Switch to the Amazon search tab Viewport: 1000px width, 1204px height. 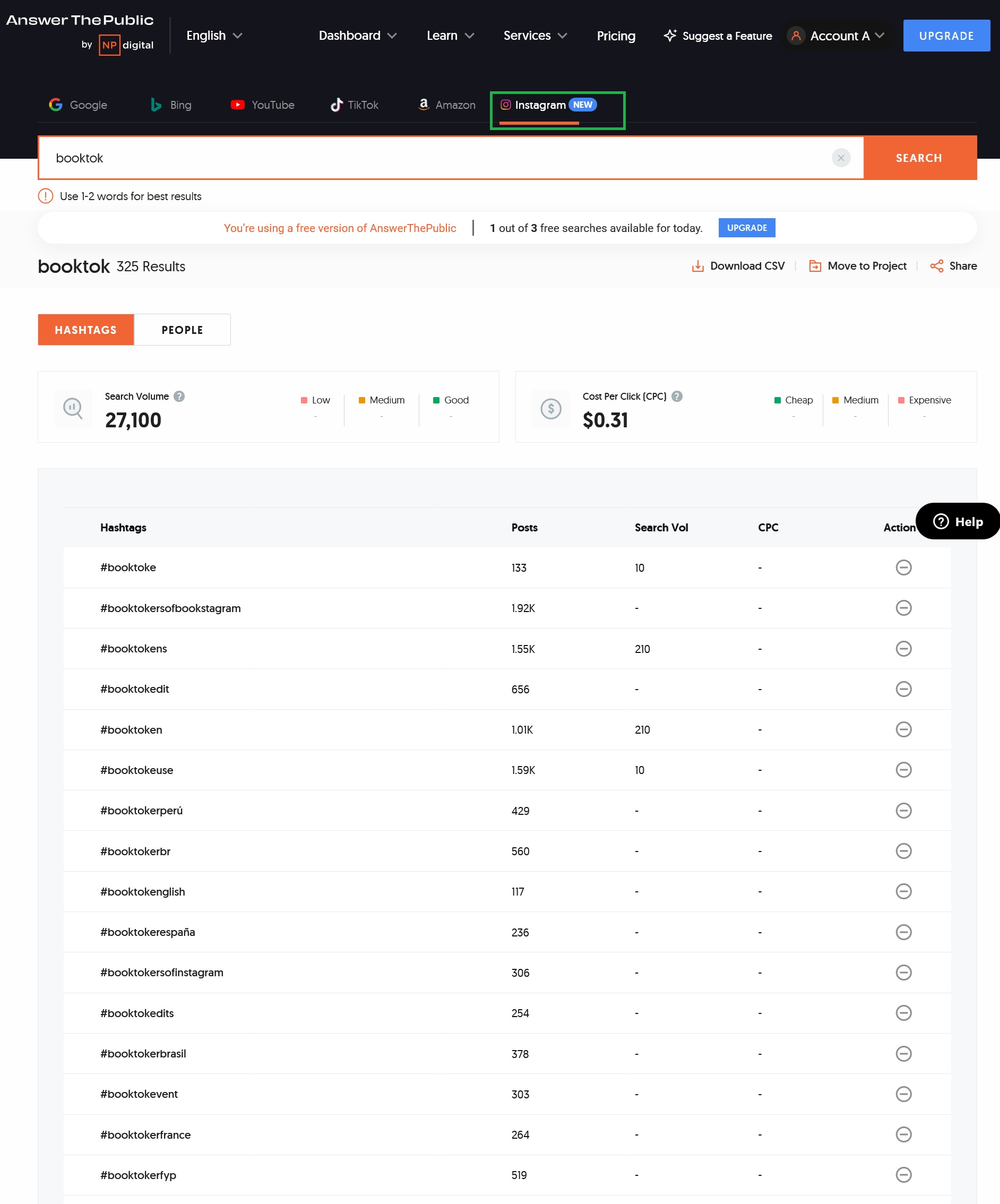[447, 105]
